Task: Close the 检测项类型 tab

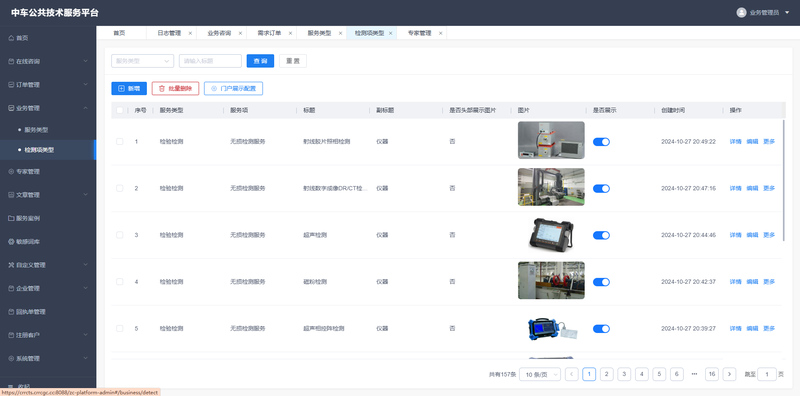Action: pyautogui.click(x=390, y=33)
